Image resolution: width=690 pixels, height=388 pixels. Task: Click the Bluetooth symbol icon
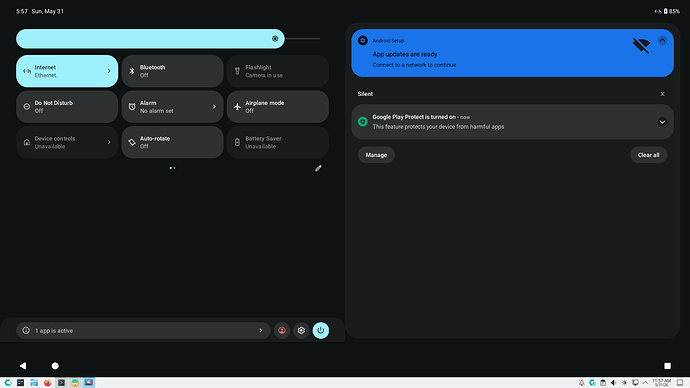(x=132, y=71)
